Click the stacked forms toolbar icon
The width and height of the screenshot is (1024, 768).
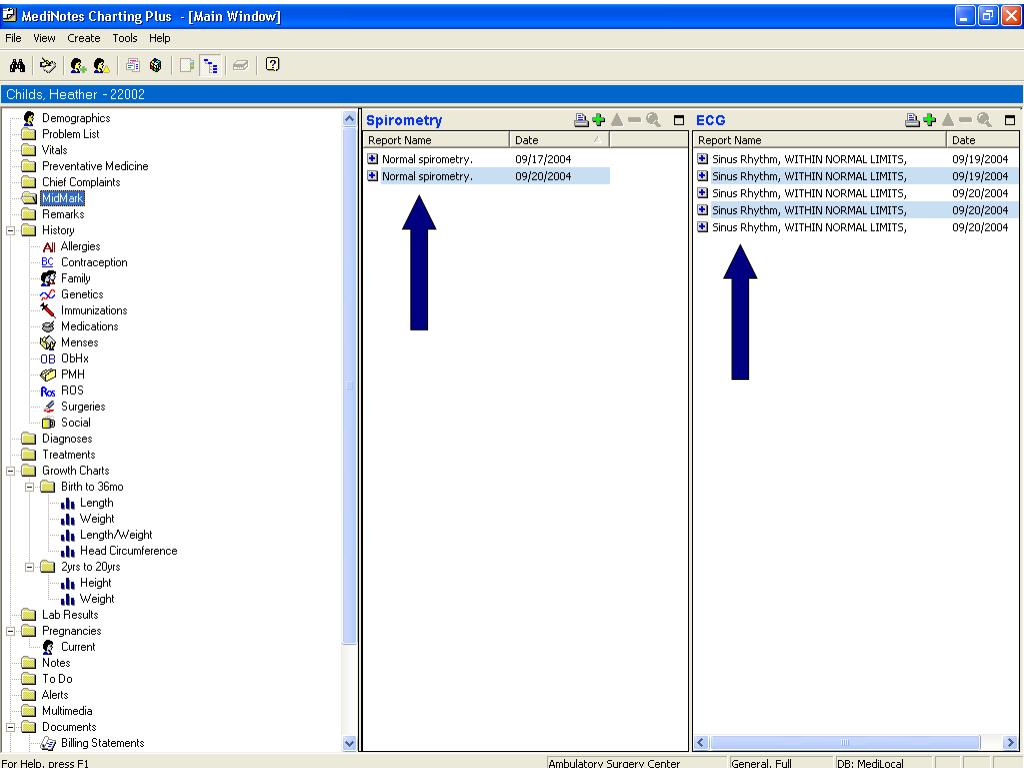tap(133, 65)
